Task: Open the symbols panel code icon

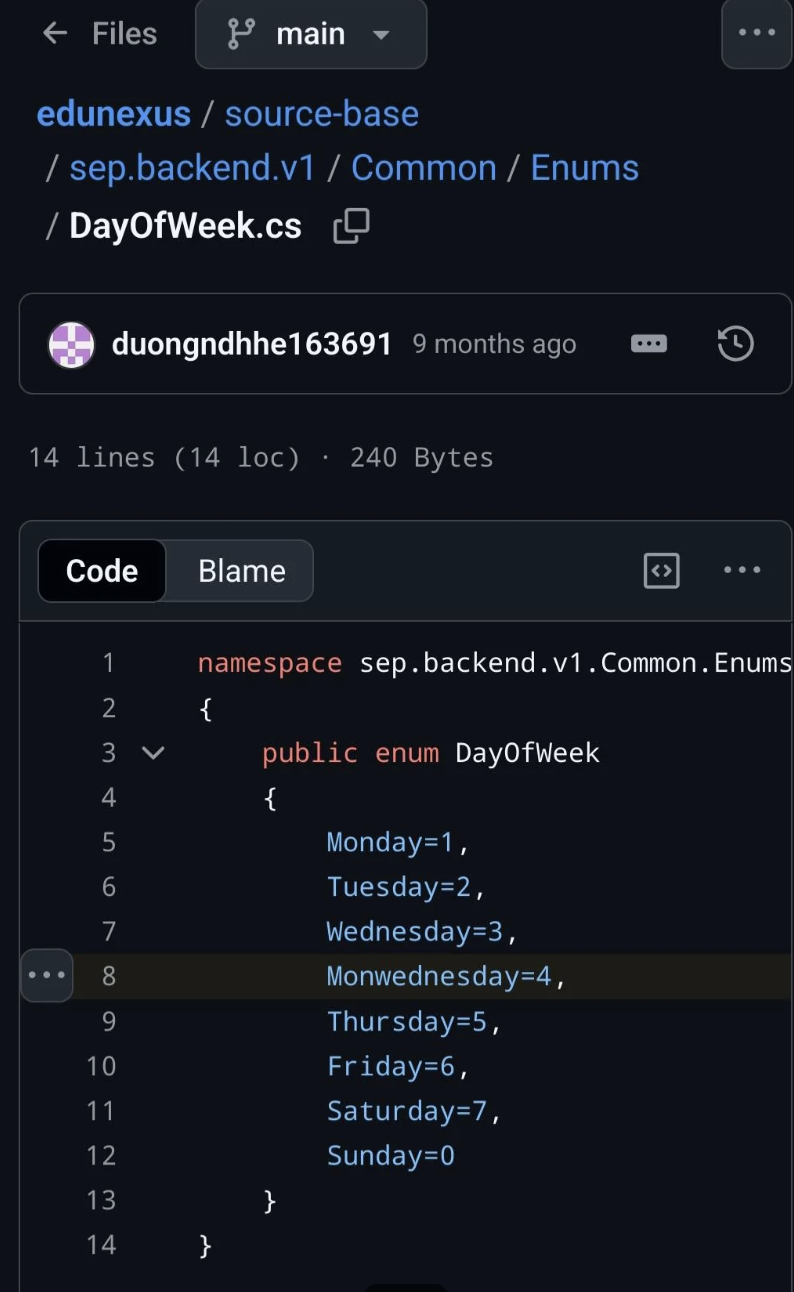Action: (x=661, y=571)
